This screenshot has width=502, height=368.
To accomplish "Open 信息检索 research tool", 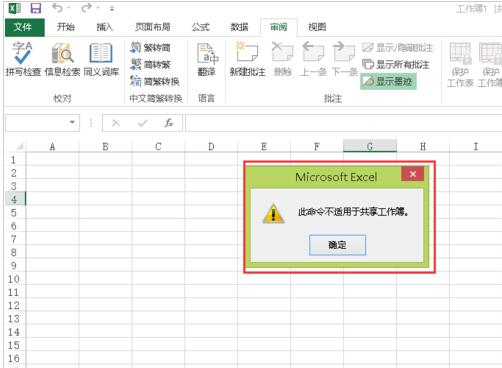I will click(x=62, y=59).
